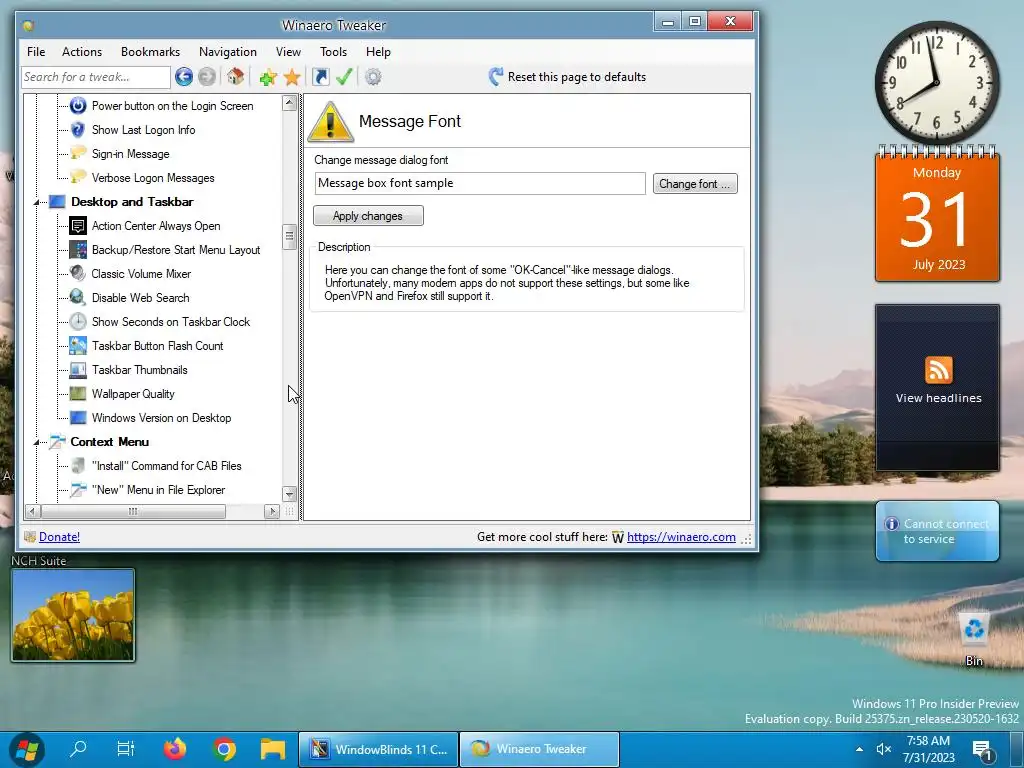Viewport: 1024px width, 768px height.
Task: Select Sign-in Message tree item
Action: (131, 154)
